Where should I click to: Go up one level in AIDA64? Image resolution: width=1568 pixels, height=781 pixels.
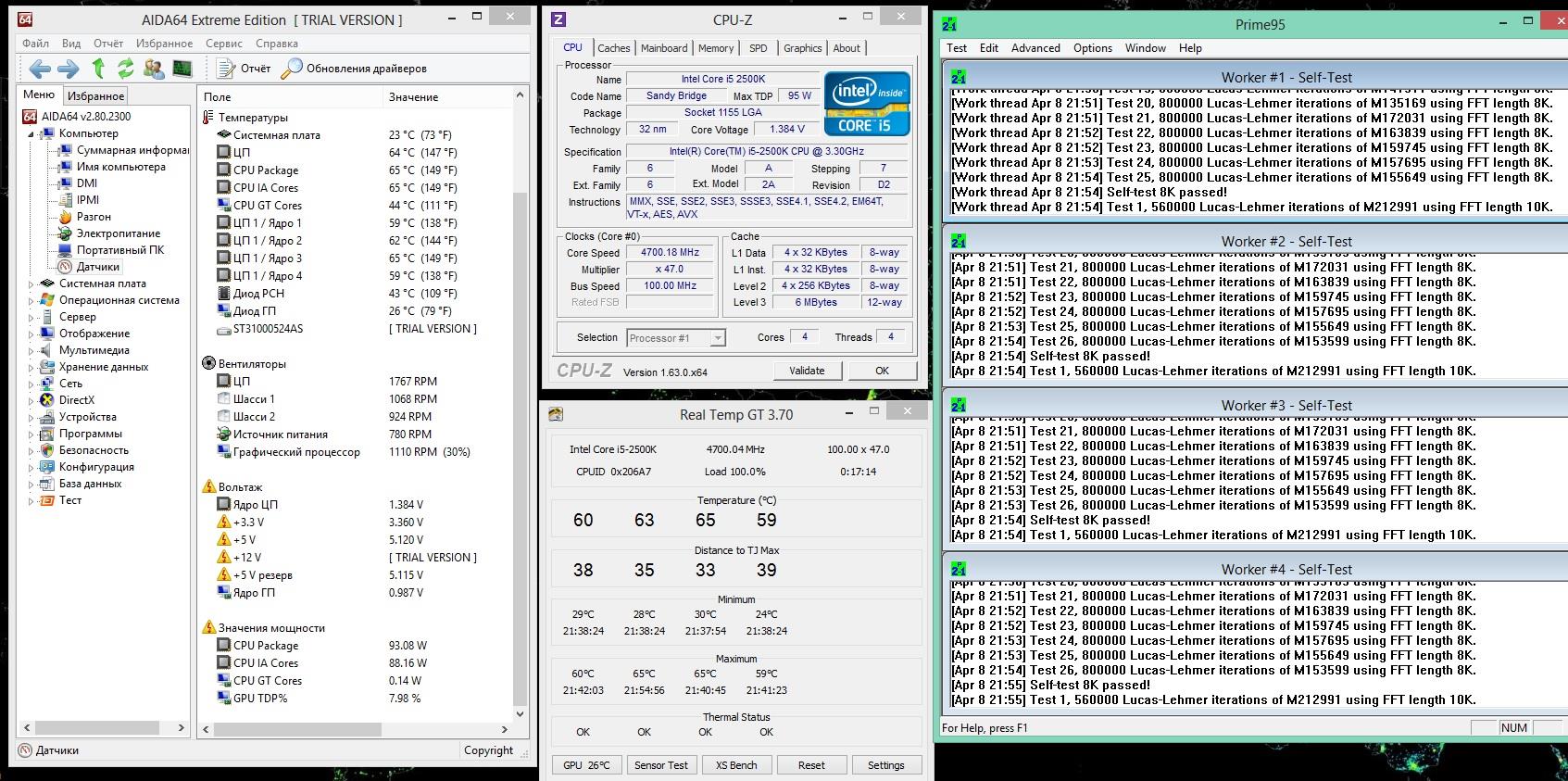(98, 69)
